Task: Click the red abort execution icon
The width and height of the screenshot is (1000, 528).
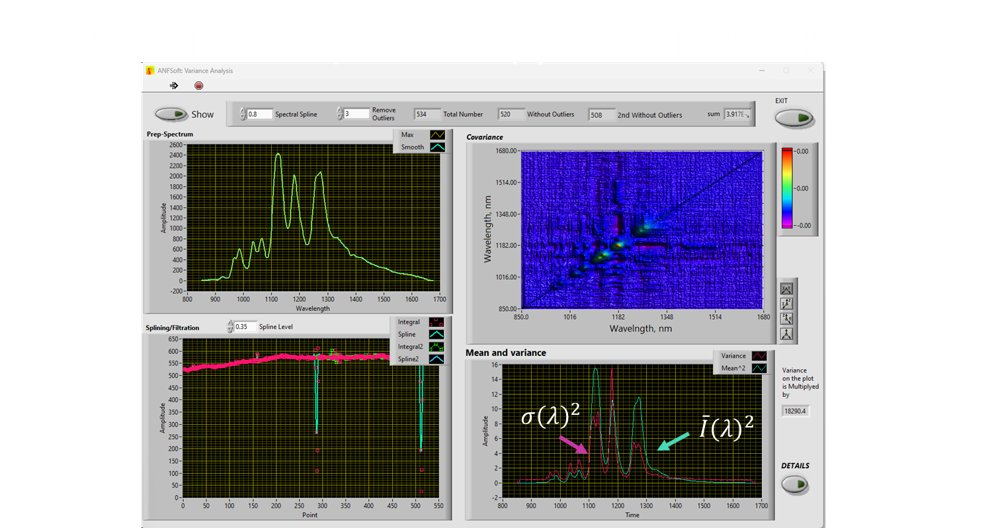Action: [x=198, y=85]
